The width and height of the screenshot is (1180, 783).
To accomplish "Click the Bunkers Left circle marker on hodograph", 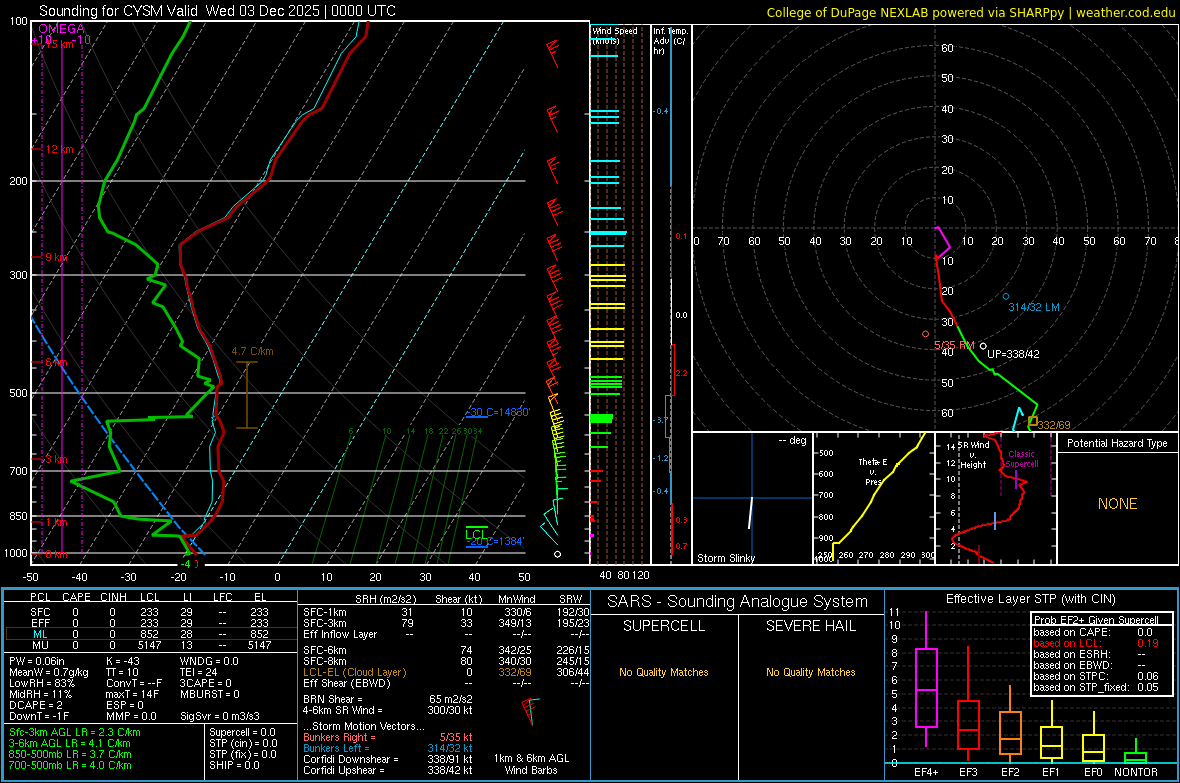I will click(1006, 297).
